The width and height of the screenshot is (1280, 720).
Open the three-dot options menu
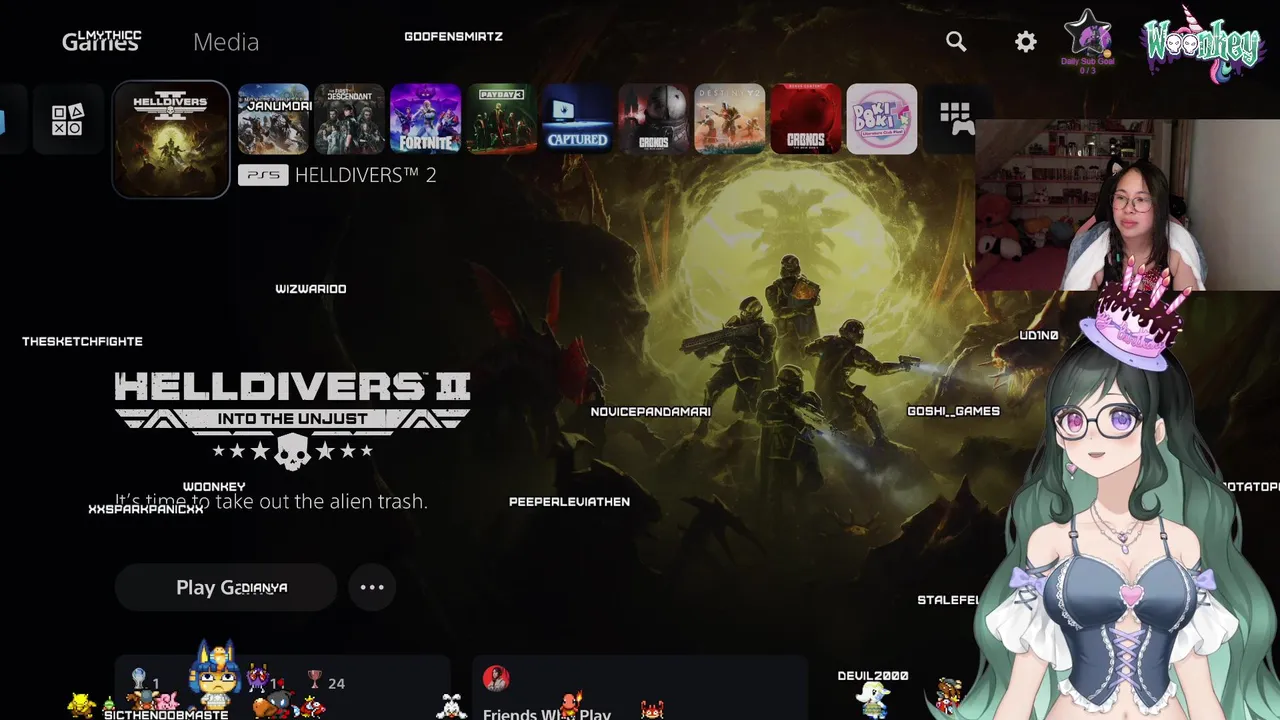(372, 587)
